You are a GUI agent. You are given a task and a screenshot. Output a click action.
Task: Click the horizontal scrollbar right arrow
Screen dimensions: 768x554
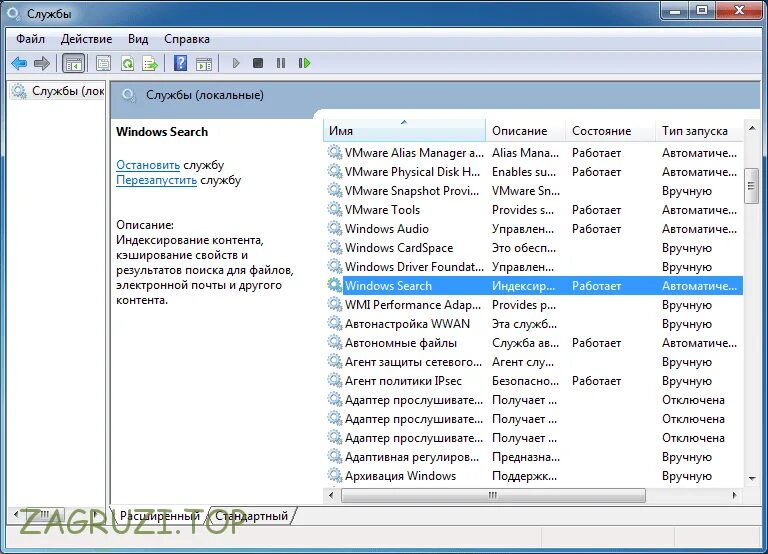tap(734, 495)
